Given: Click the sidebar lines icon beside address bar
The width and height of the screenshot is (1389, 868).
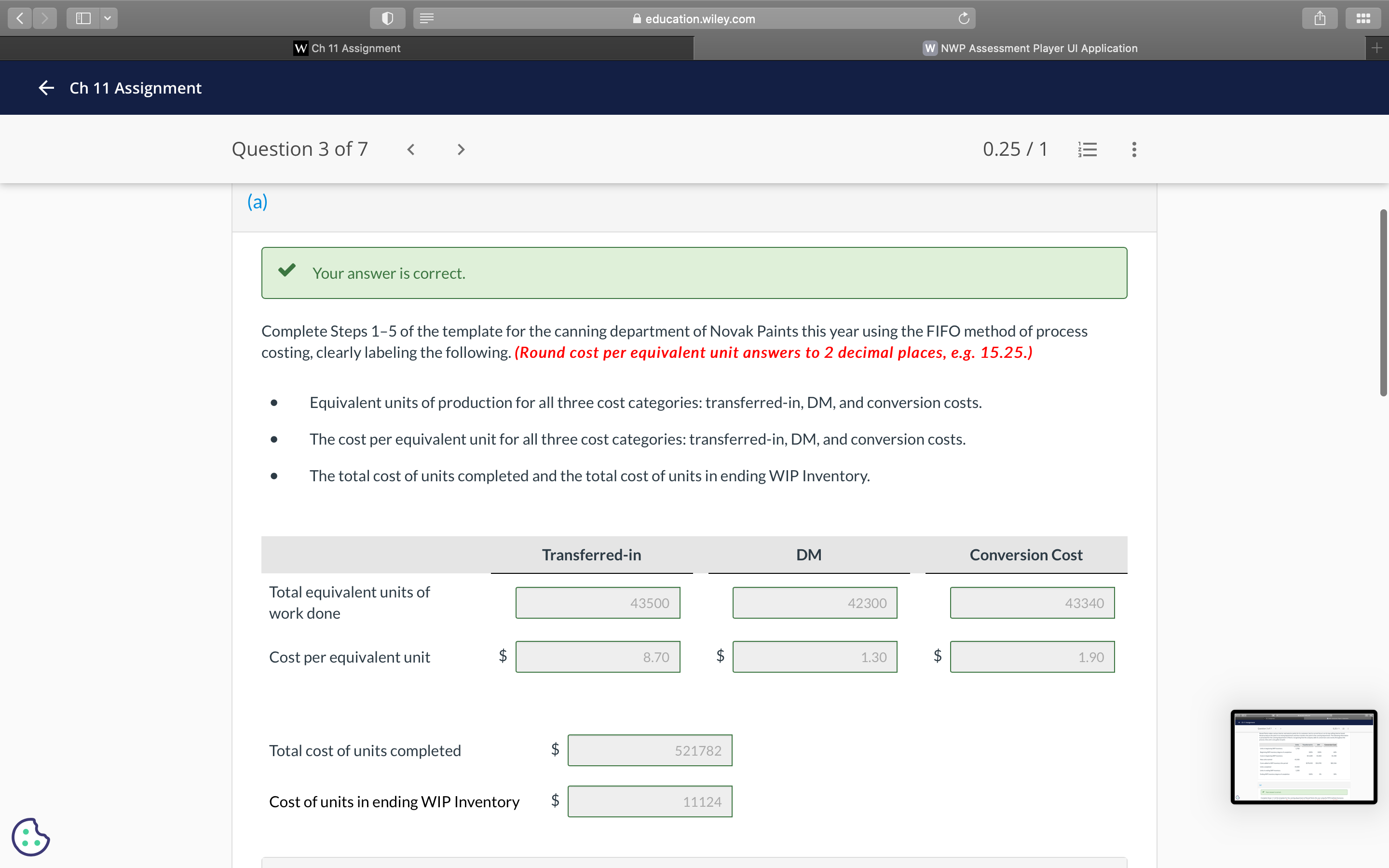Looking at the screenshot, I should tap(427, 18).
